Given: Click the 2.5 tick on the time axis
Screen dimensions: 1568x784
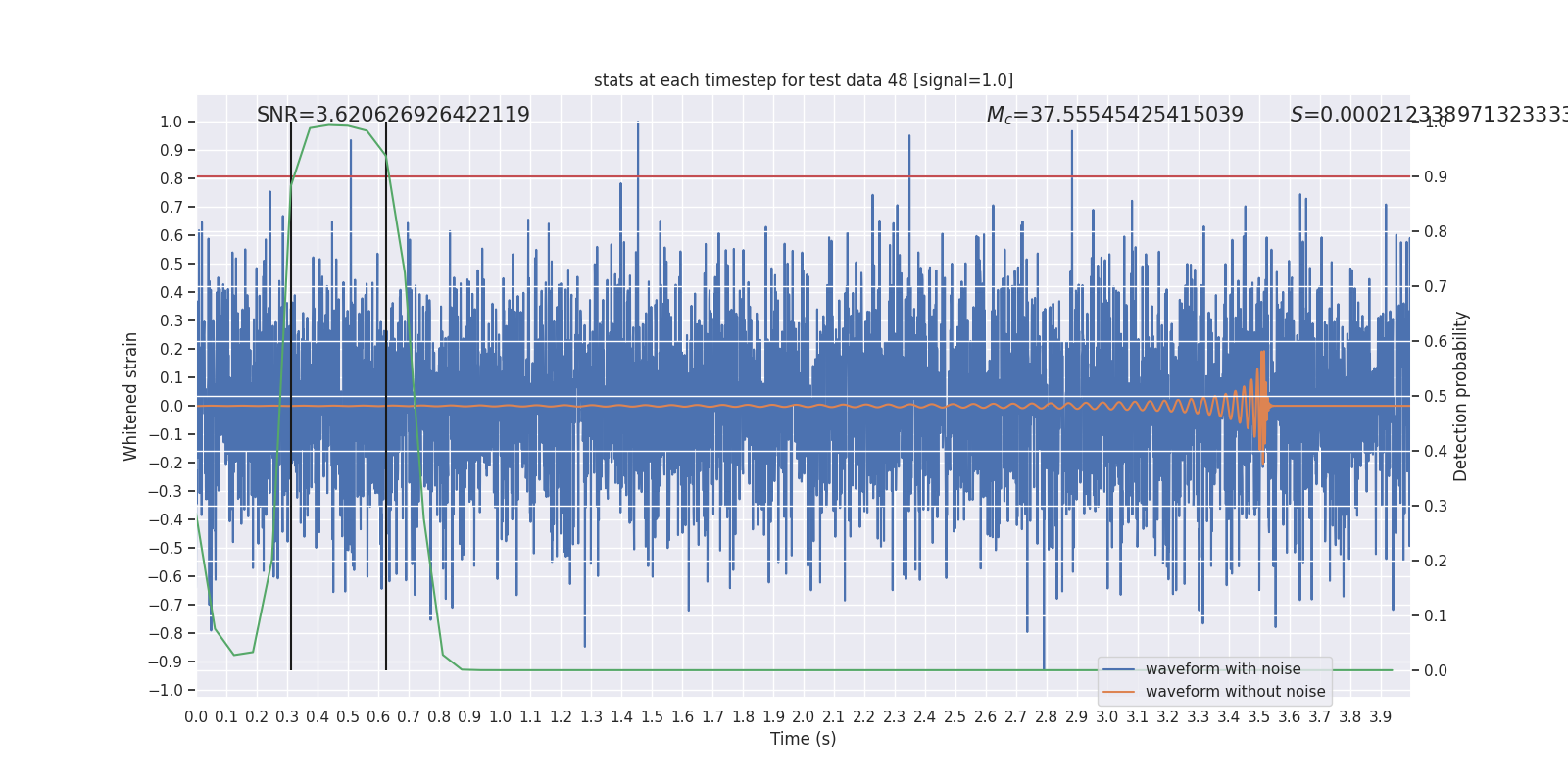Looking at the screenshot, I should pyautogui.click(x=955, y=716).
